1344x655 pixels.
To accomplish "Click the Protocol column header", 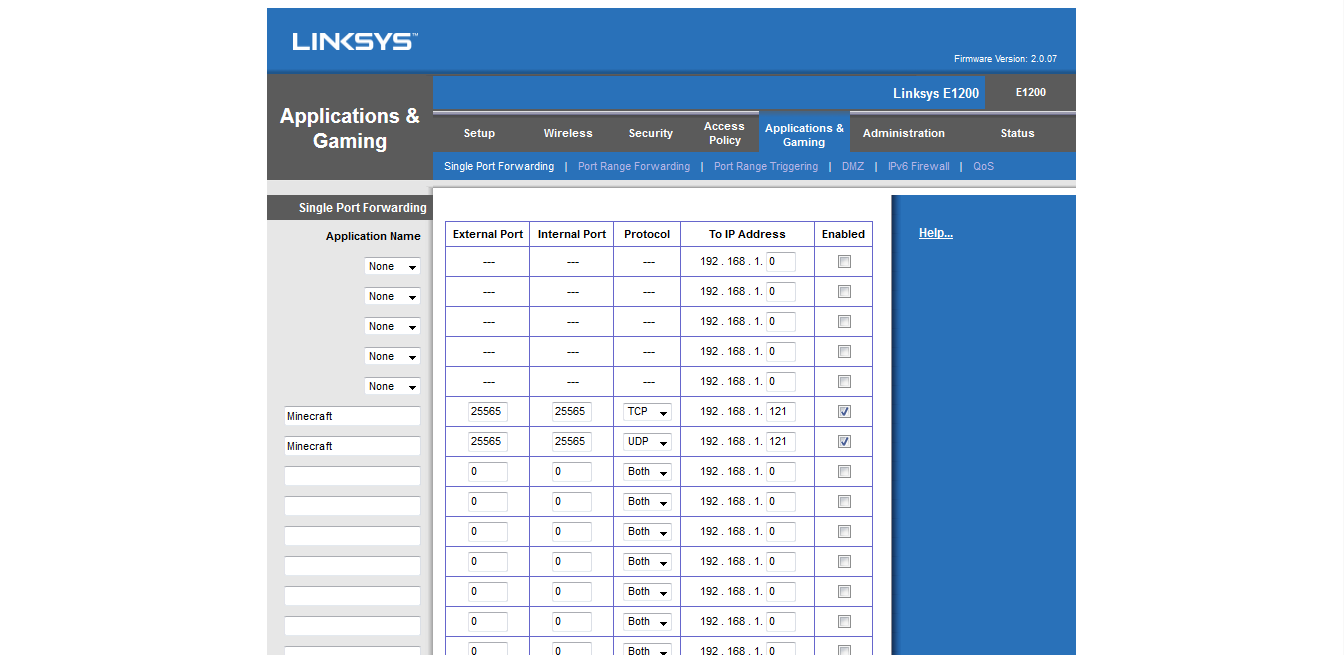I will [647, 234].
